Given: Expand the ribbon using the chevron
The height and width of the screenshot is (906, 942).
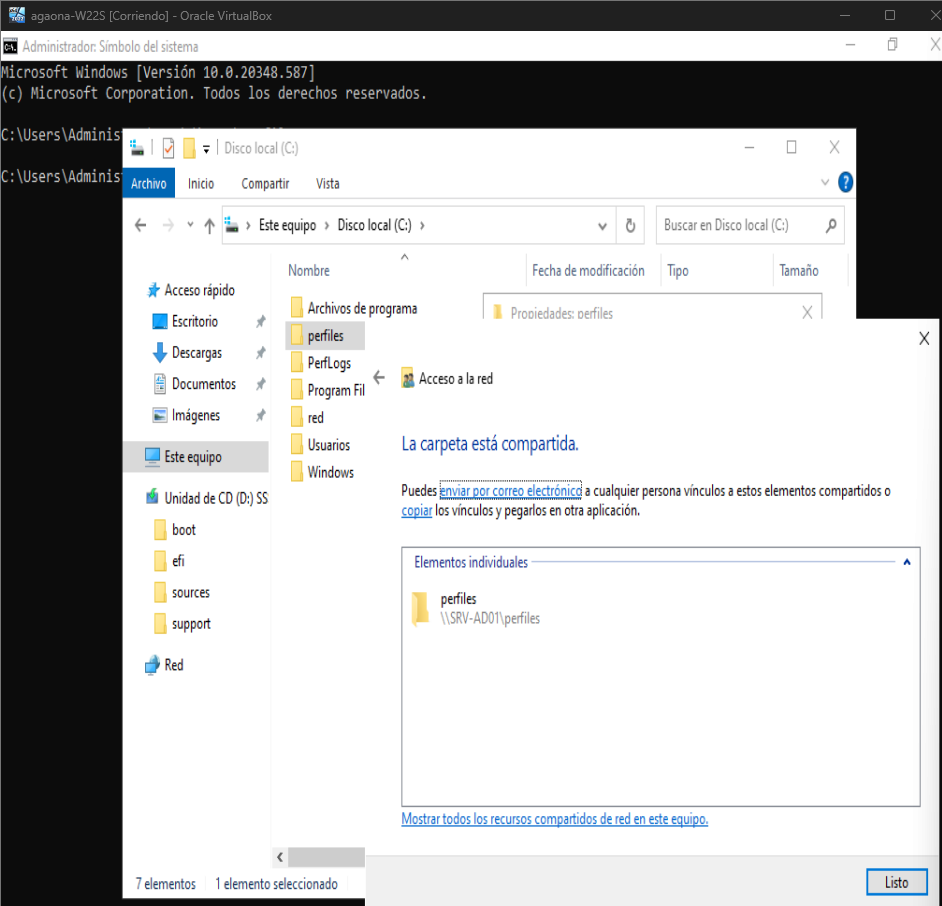Looking at the screenshot, I should click(825, 183).
